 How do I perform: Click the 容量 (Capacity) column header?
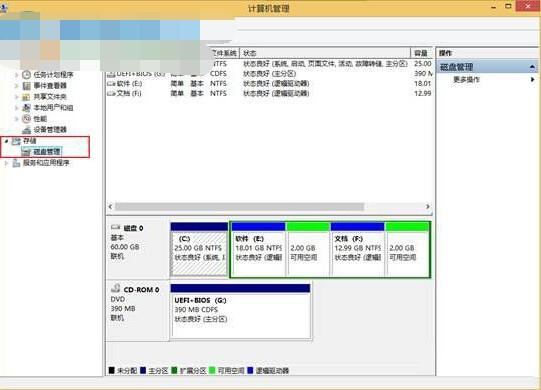click(x=422, y=53)
